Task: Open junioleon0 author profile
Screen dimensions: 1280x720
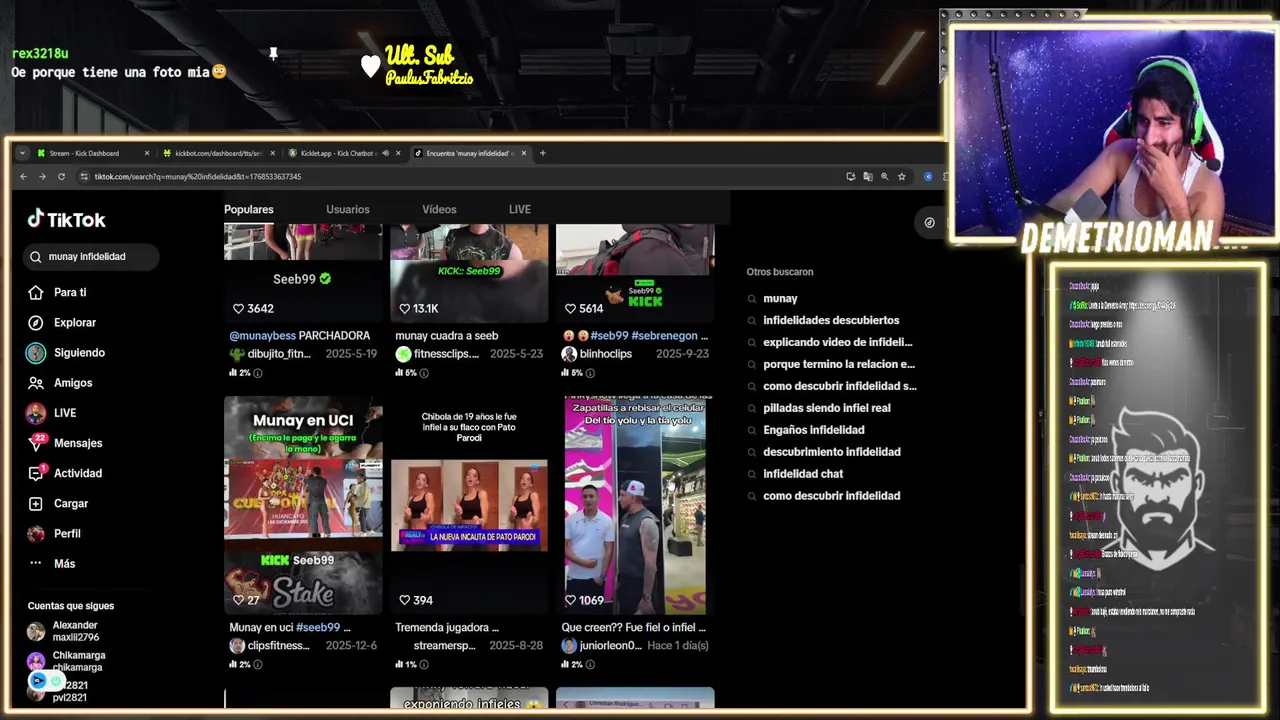Action: pyautogui.click(x=611, y=646)
